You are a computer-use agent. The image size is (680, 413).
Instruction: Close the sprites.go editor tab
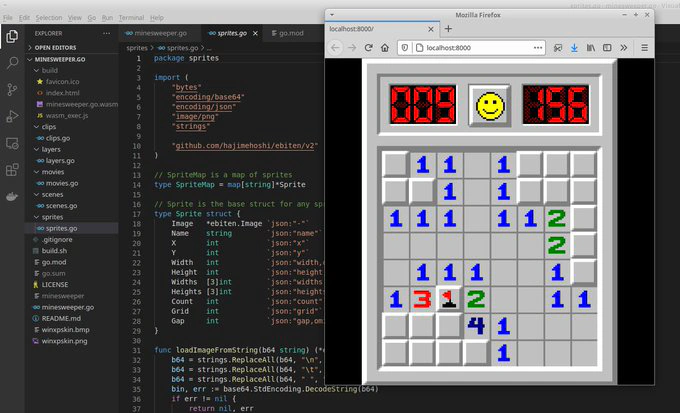[x=255, y=33]
